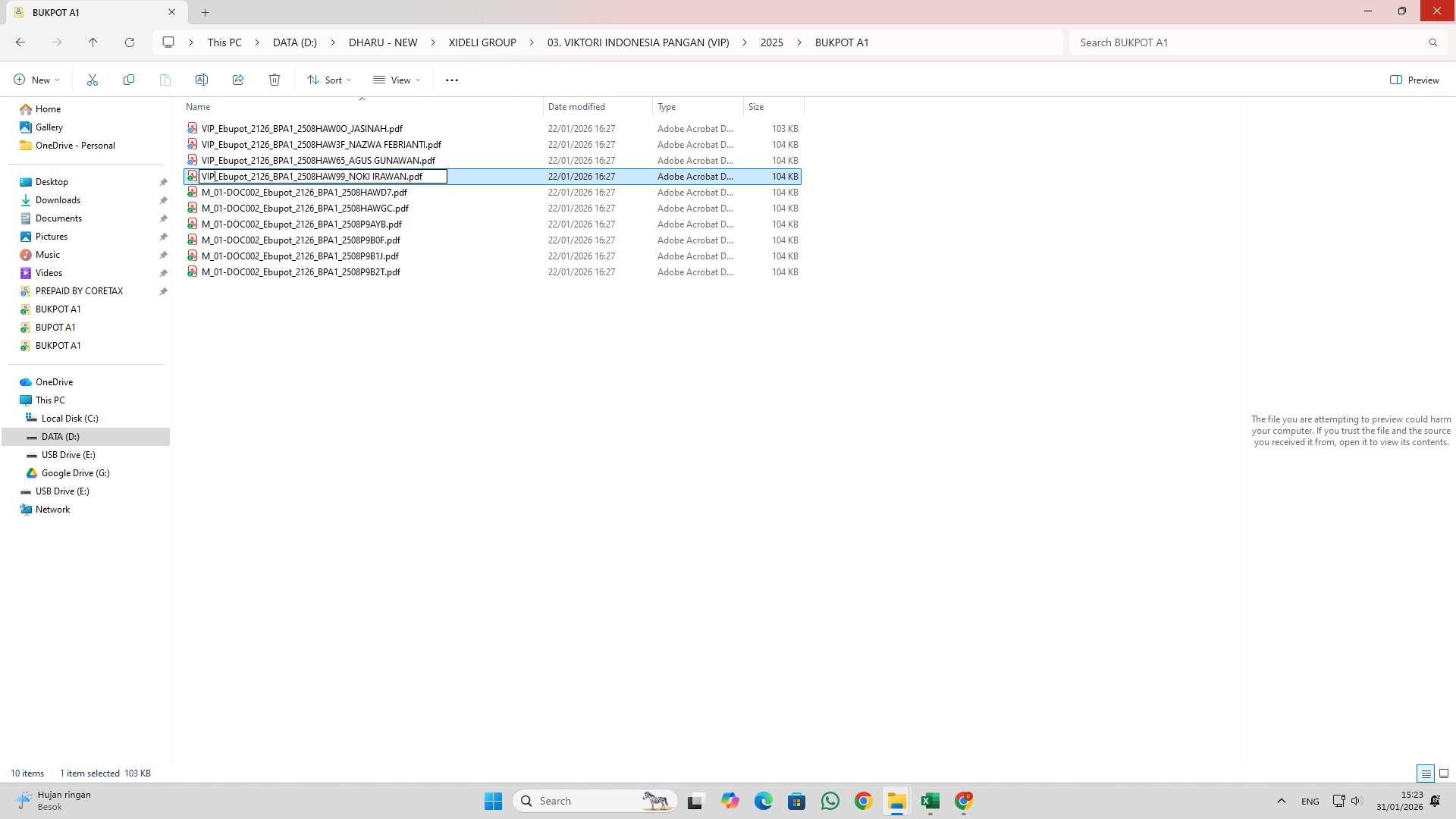Viewport: 1456px width, 819px height.
Task: Open DHARU - NEW from breadcrumb path
Action: [x=383, y=42]
